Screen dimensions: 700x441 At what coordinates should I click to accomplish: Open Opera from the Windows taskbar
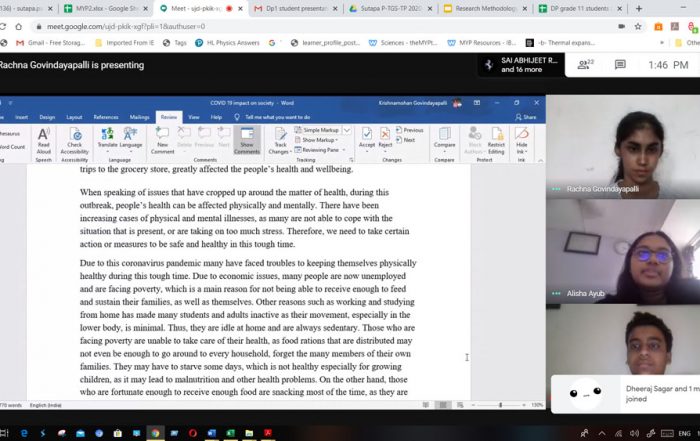(193, 433)
